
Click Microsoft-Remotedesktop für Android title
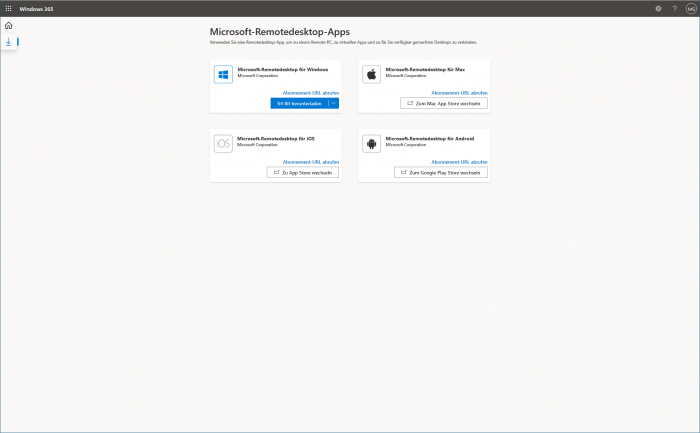(x=430, y=139)
